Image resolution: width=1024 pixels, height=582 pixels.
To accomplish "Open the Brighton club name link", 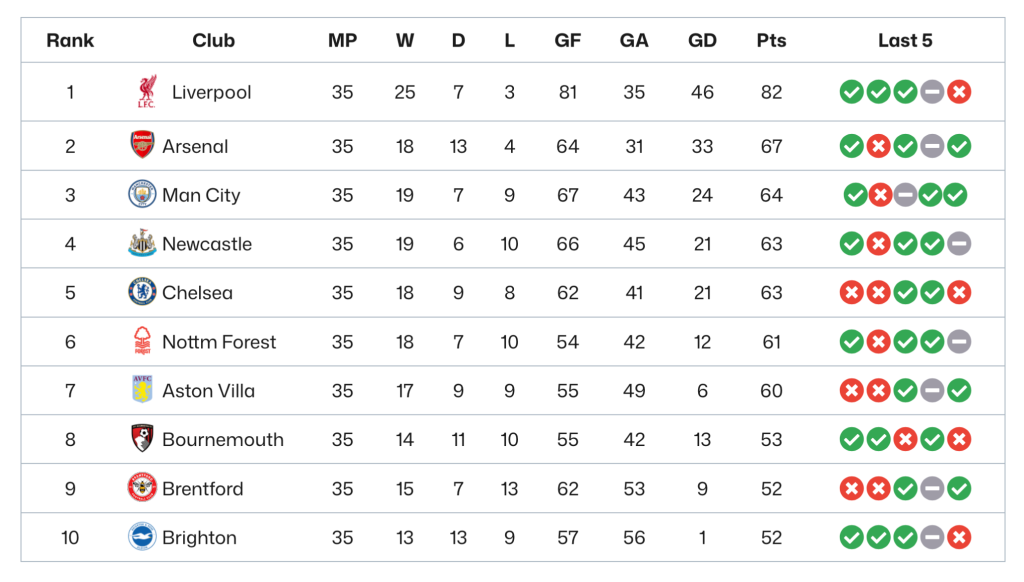I will click(x=199, y=538).
